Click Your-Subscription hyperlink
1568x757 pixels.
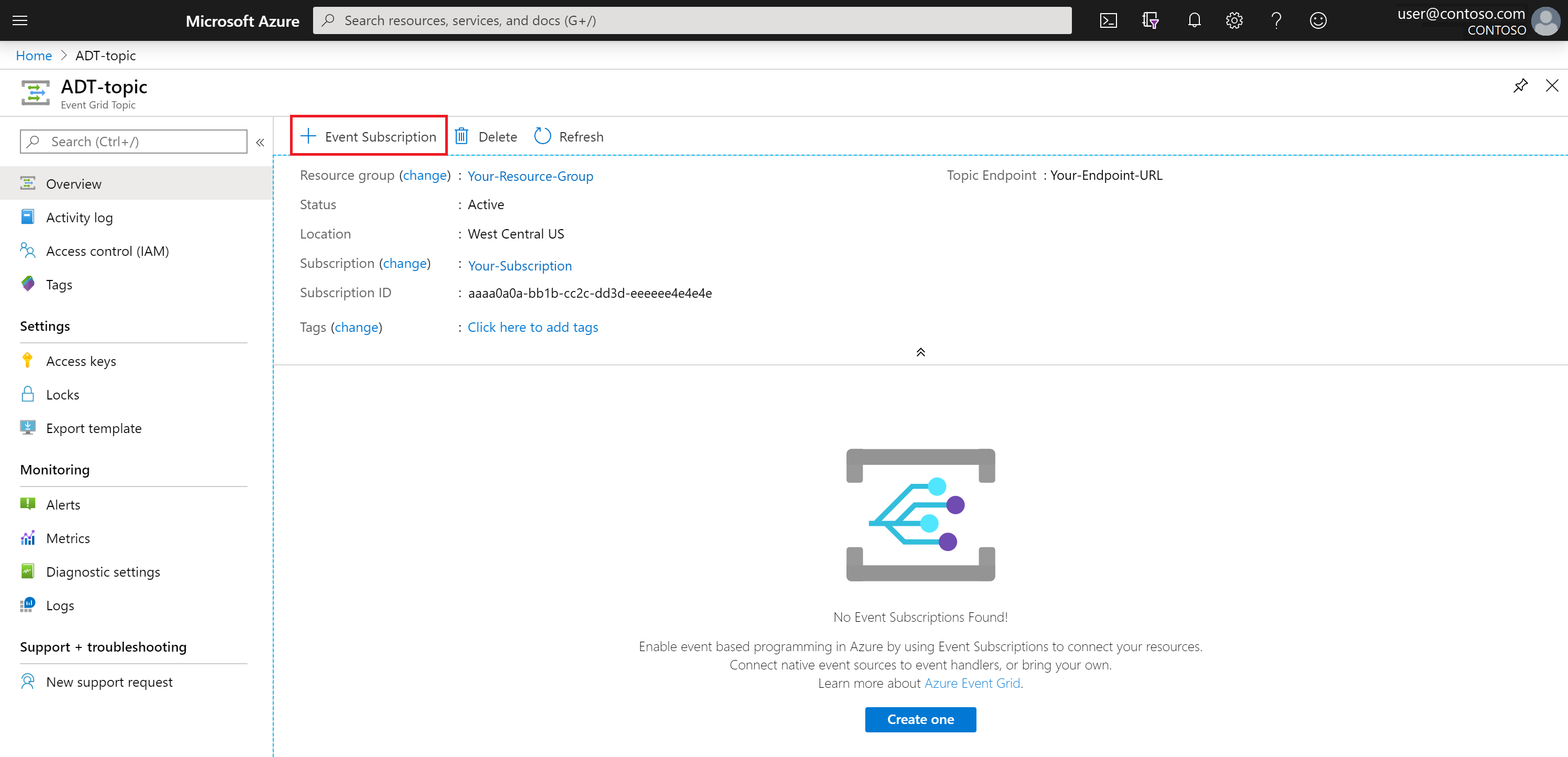(x=519, y=265)
